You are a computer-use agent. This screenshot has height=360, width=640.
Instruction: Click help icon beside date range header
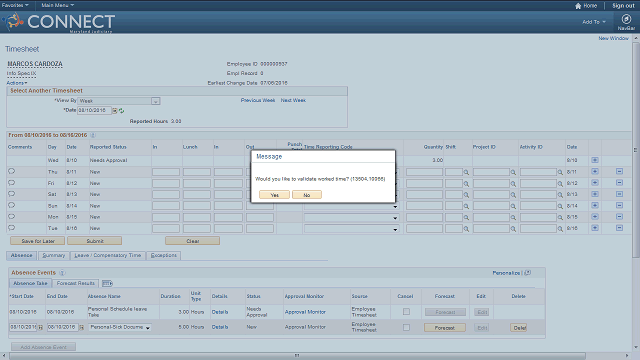click(x=93, y=135)
